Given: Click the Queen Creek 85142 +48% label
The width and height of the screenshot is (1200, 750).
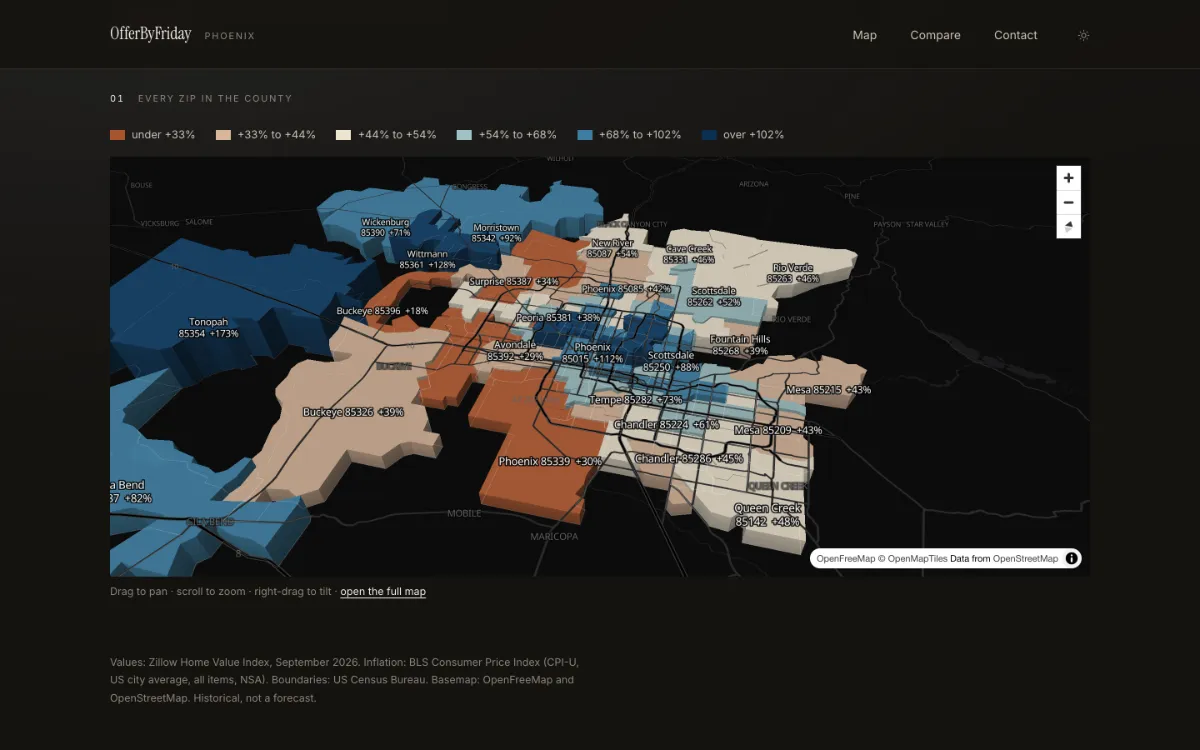Looking at the screenshot, I should [x=768, y=516].
